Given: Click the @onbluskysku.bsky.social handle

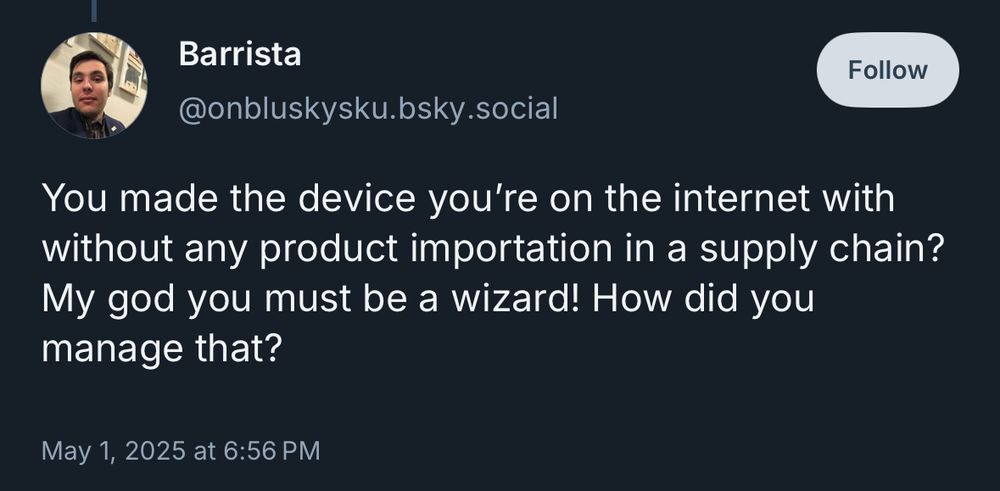Looking at the screenshot, I should (x=369, y=108).
